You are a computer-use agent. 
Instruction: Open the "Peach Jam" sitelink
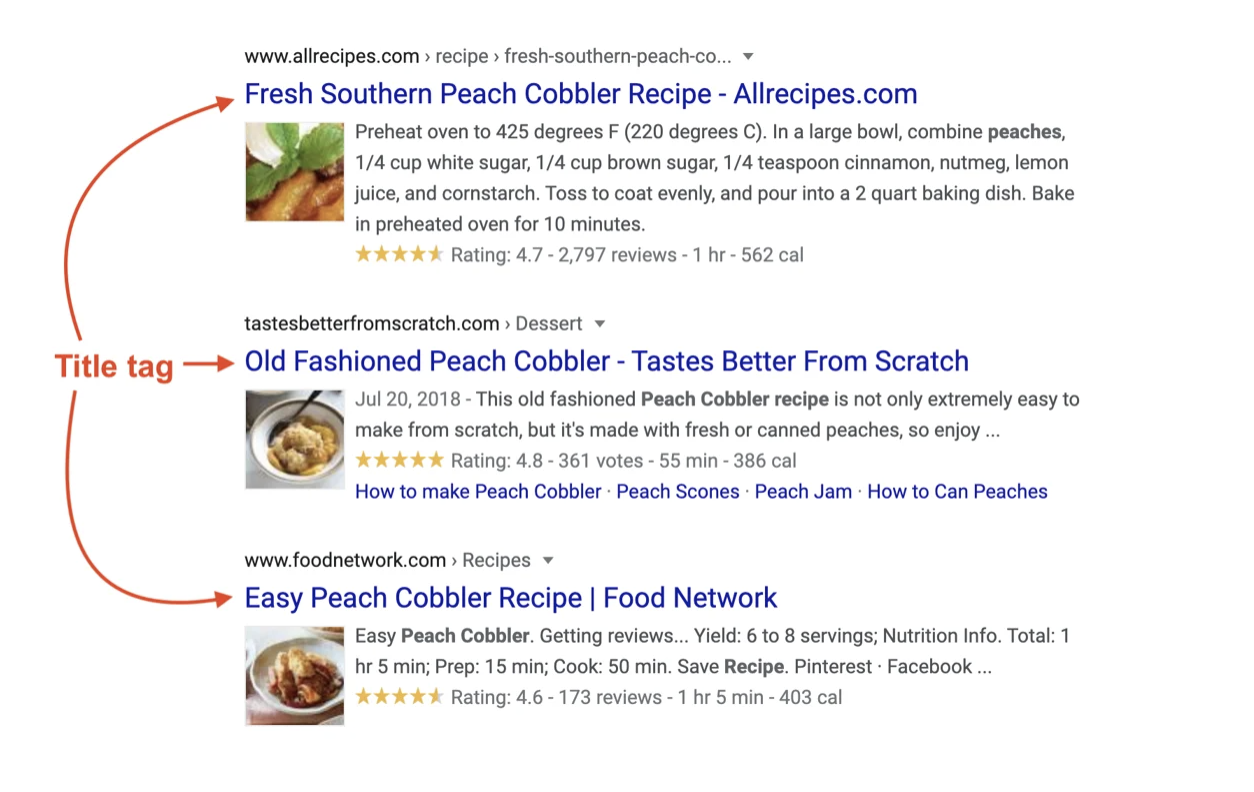coord(803,492)
